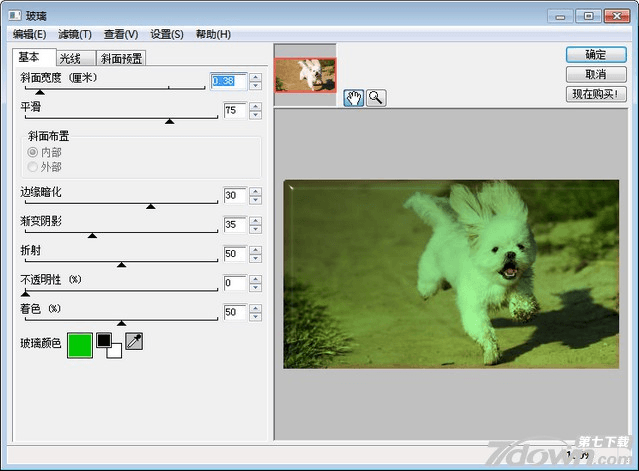Screen dimensions: 639x471
Task: Decrease 着色 value with down arrow
Action: pyautogui.click(x=255, y=317)
